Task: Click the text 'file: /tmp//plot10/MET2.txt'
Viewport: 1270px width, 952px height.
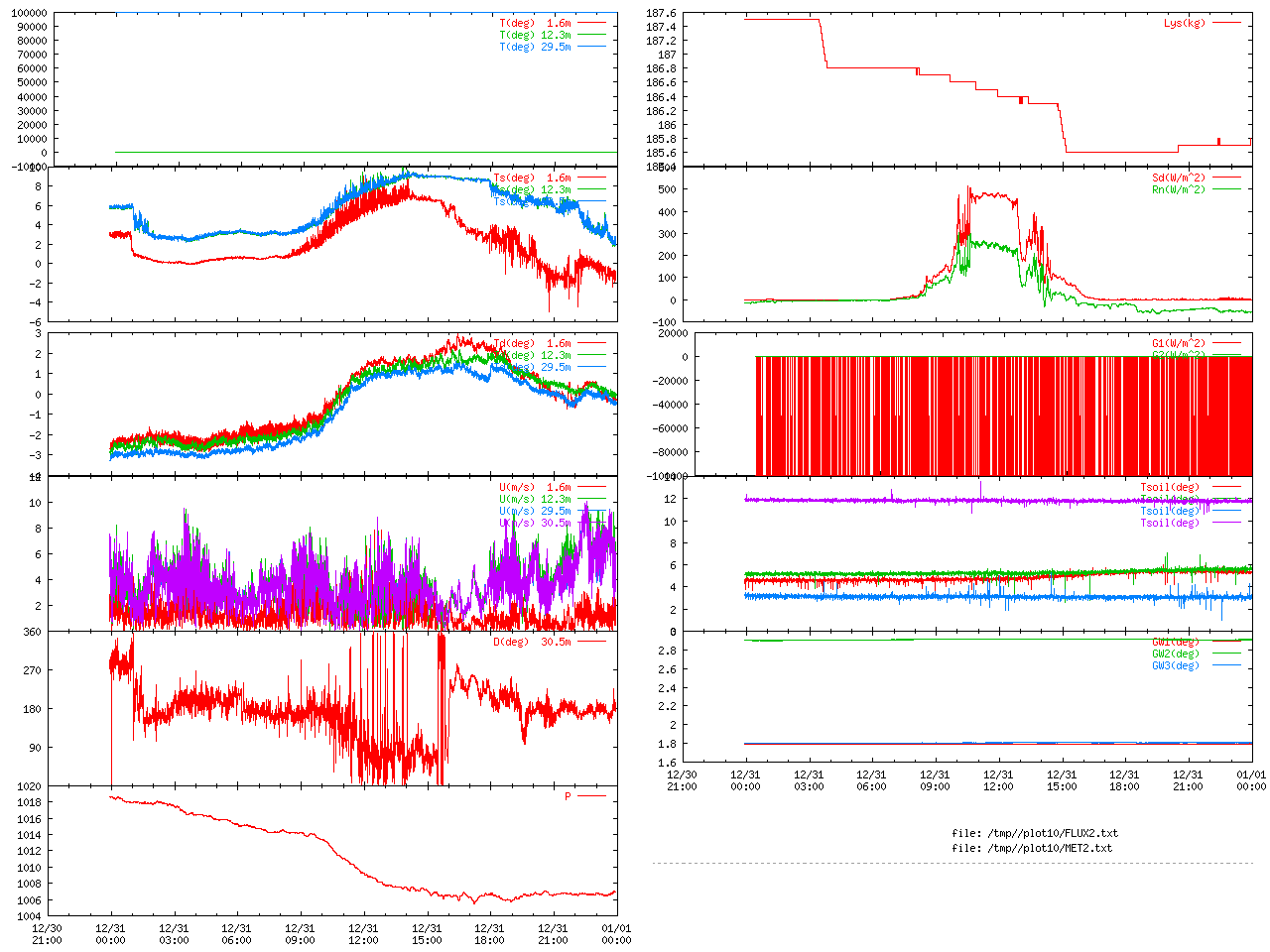Action: pos(1032,848)
